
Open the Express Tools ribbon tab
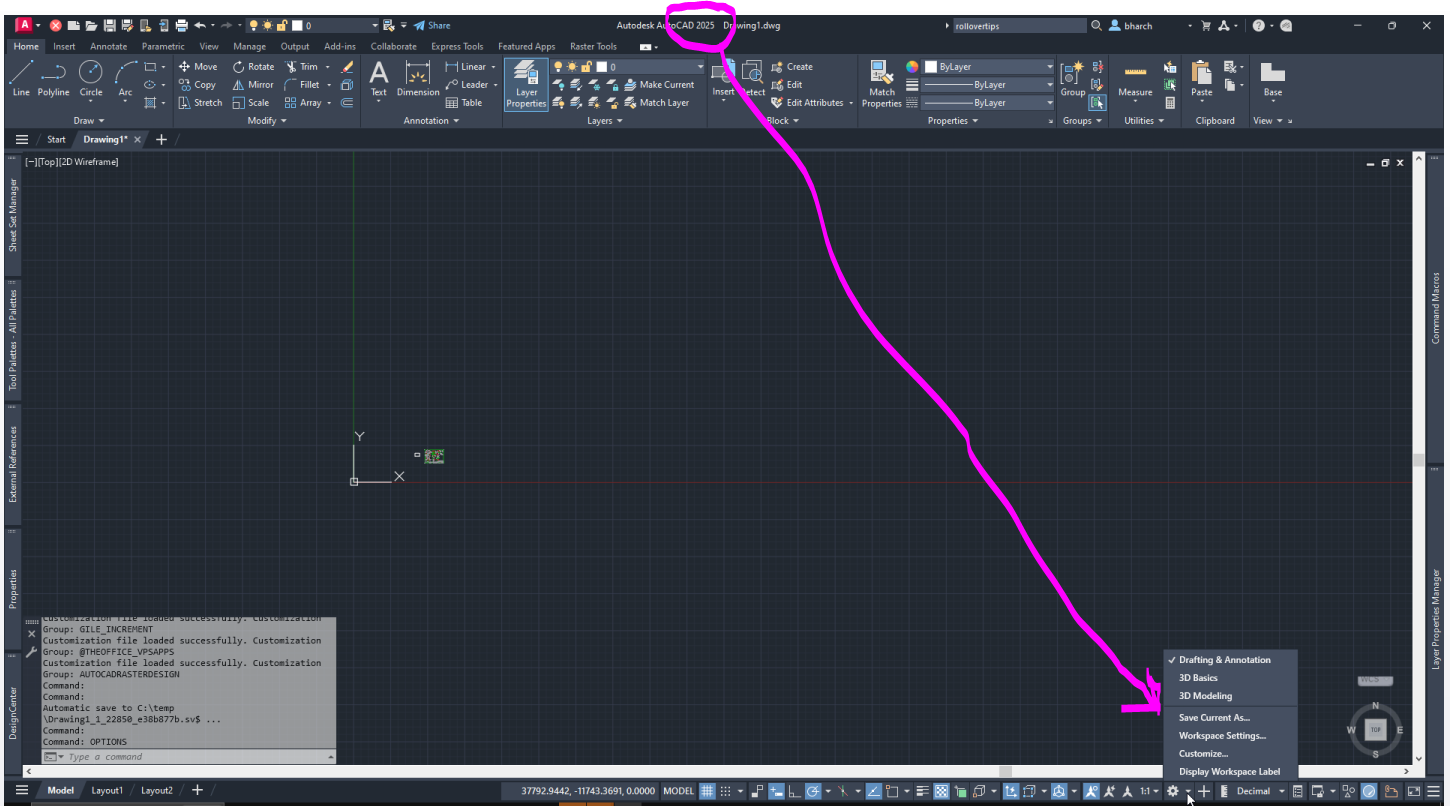coord(456,46)
